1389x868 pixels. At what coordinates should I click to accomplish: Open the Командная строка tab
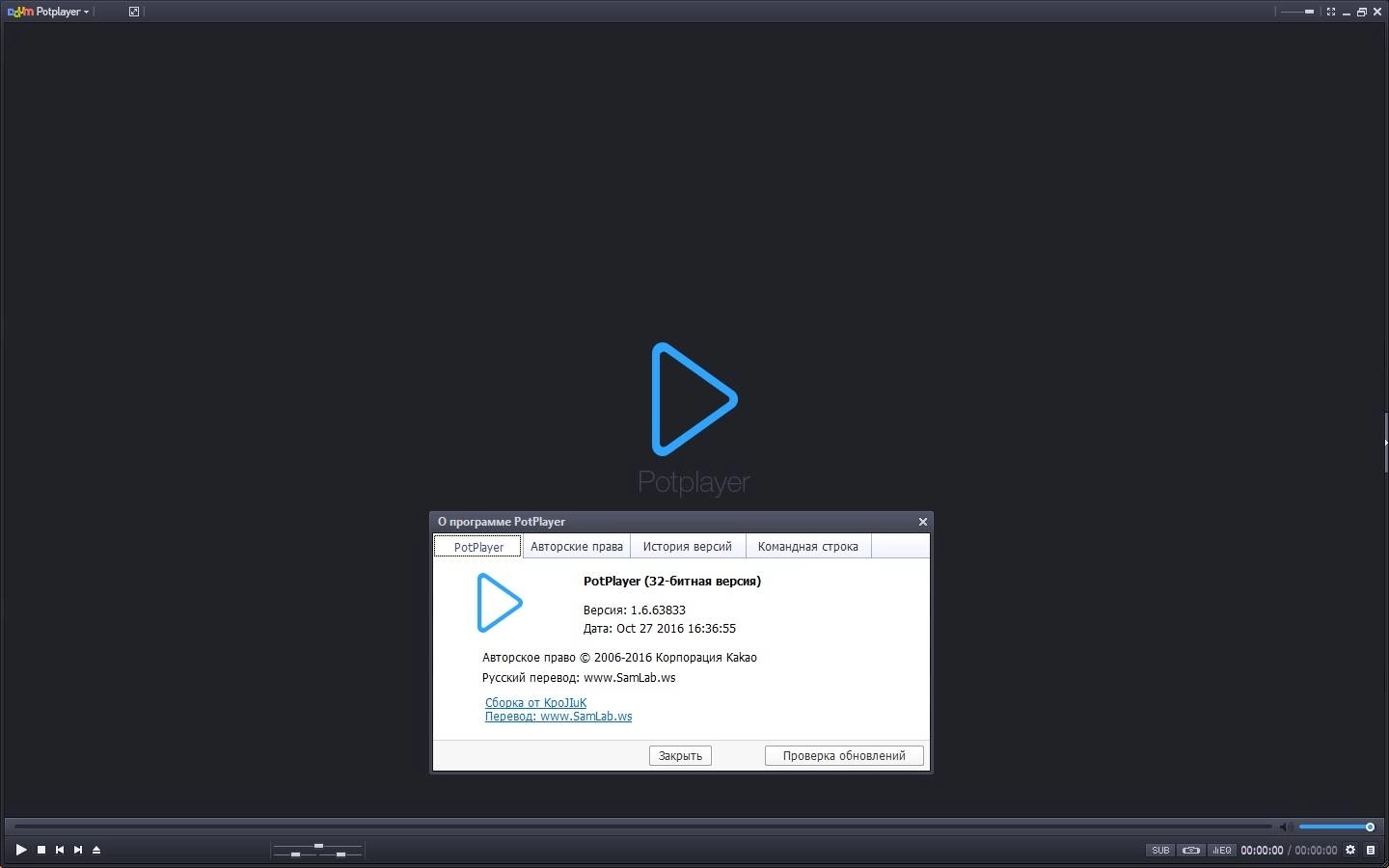click(x=808, y=546)
